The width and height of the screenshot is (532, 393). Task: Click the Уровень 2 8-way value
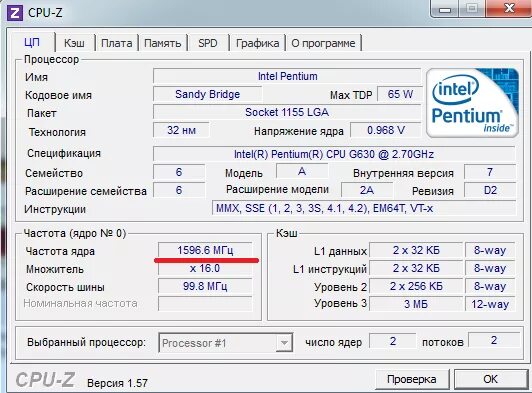click(x=490, y=286)
